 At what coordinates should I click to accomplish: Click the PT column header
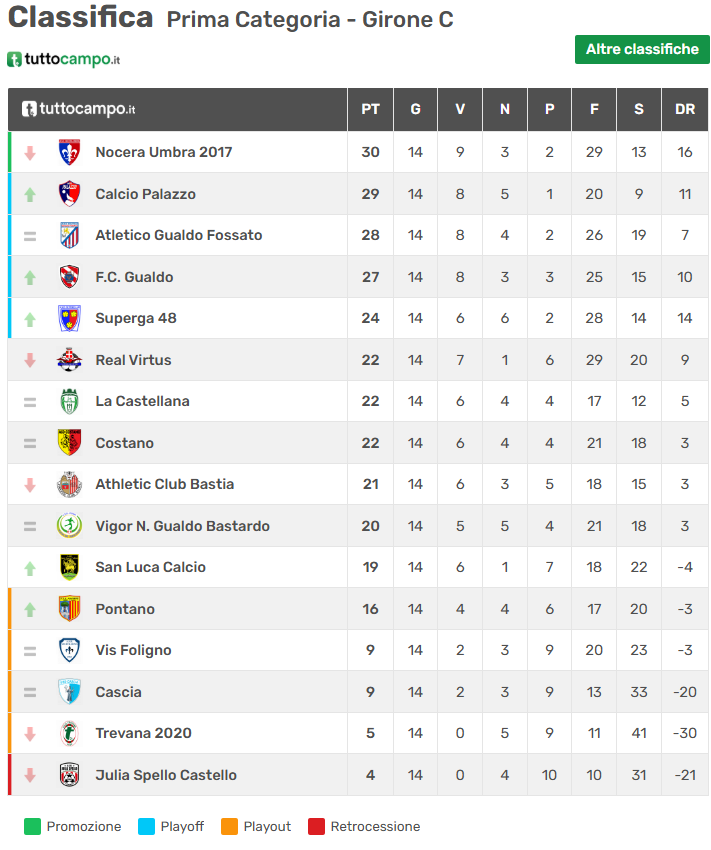[370, 109]
